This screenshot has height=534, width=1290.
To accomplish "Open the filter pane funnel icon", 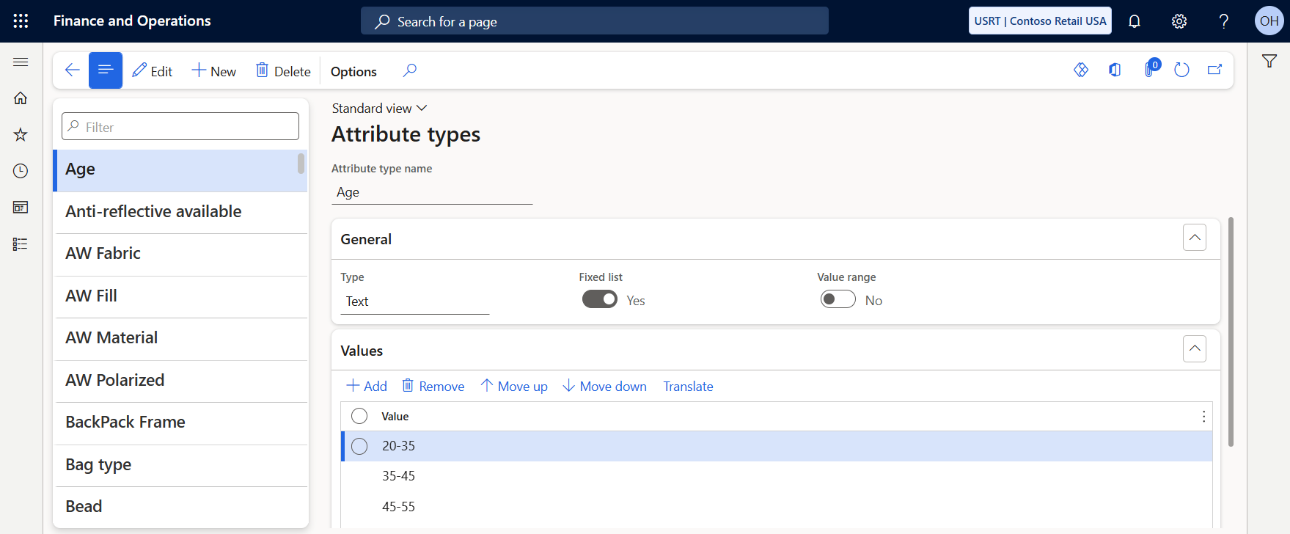I will 1269,61.
